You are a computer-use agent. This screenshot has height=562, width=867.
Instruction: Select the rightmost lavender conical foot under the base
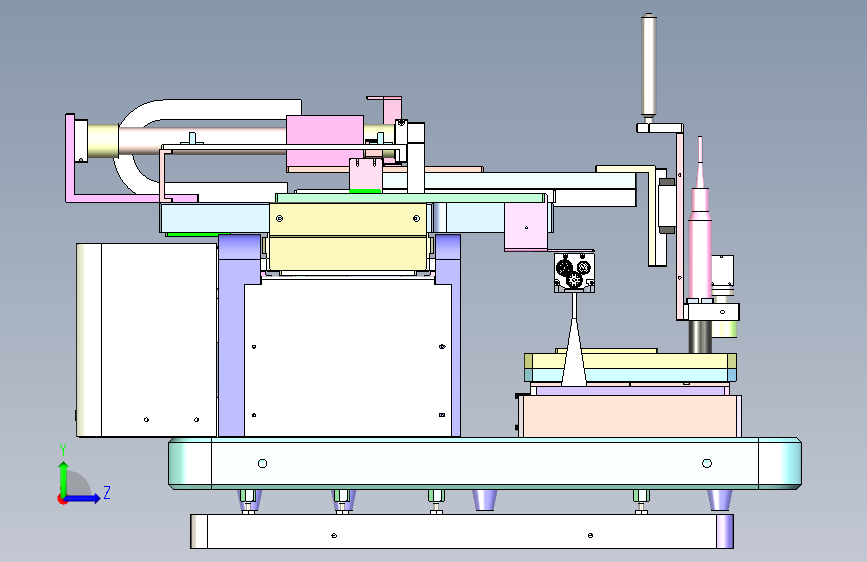(720, 499)
